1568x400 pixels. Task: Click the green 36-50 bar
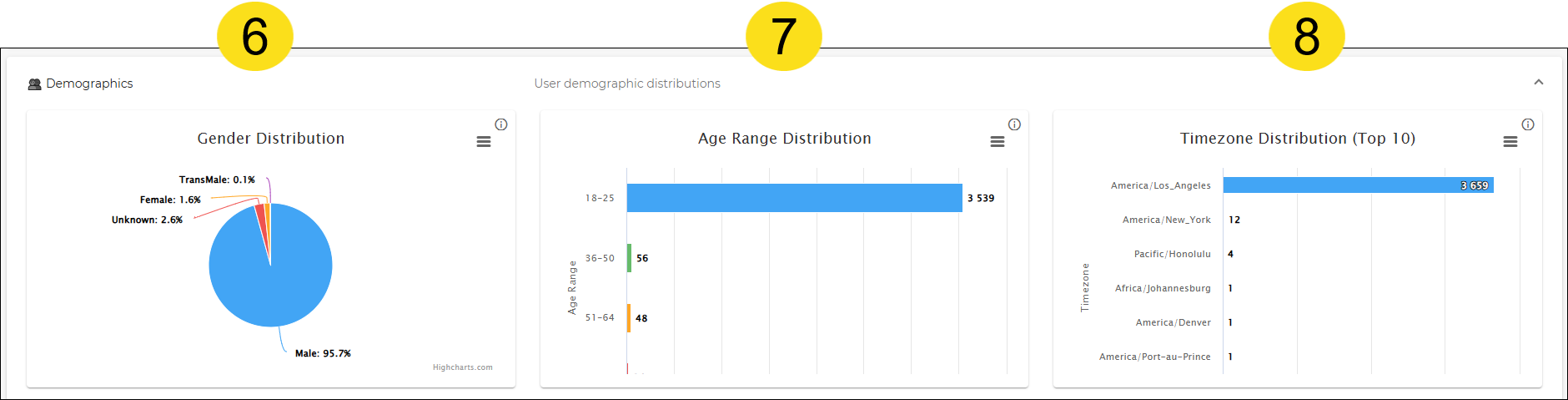pos(630,258)
